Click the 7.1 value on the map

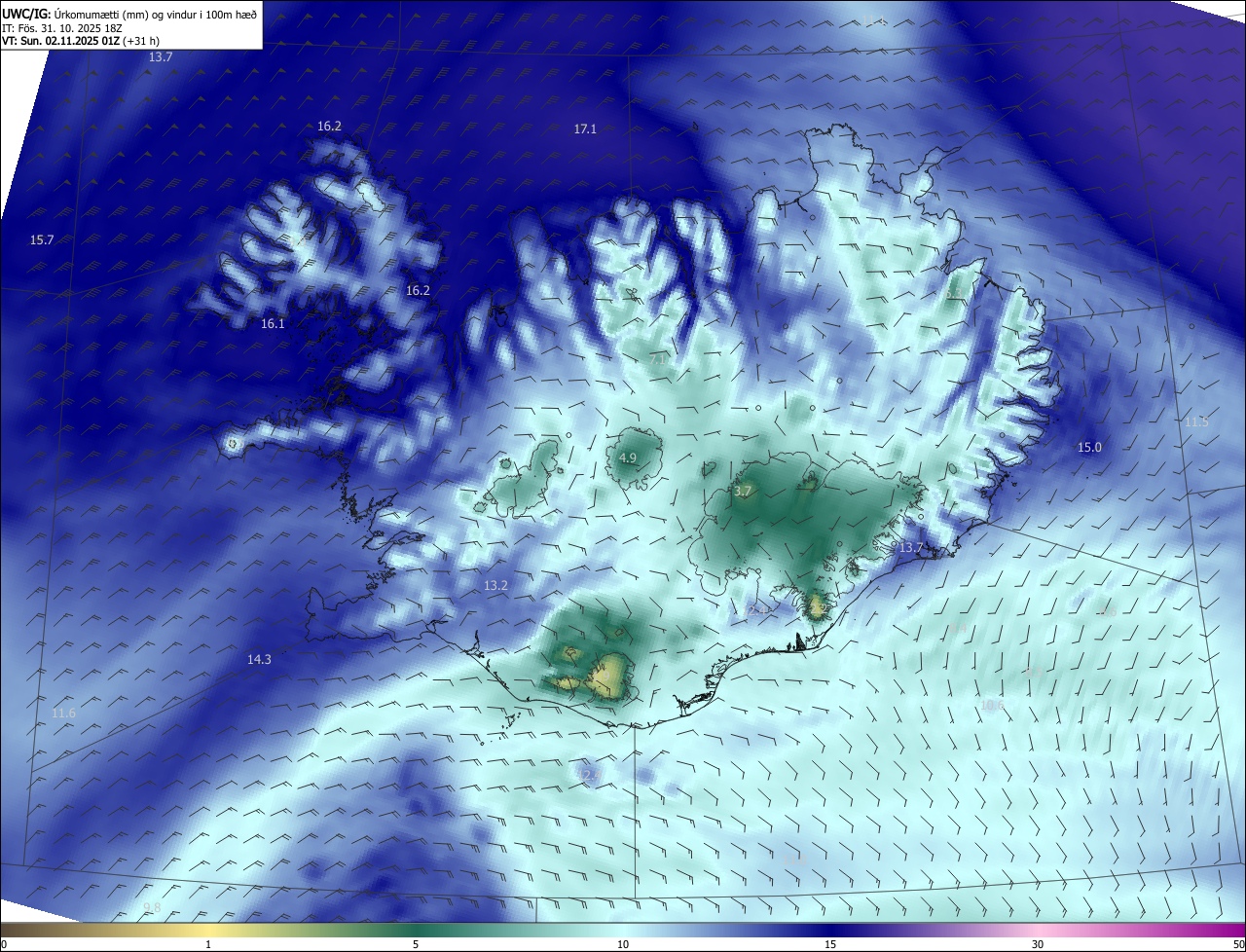tap(658, 360)
